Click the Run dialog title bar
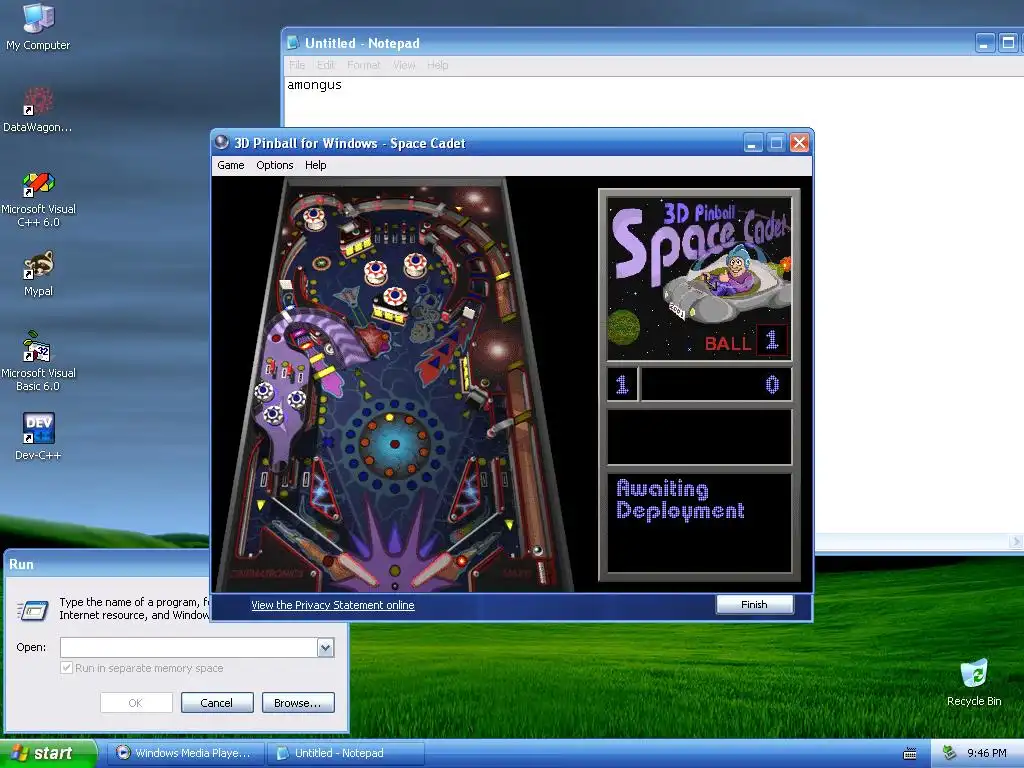This screenshot has width=1024, height=768. click(108, 564)
